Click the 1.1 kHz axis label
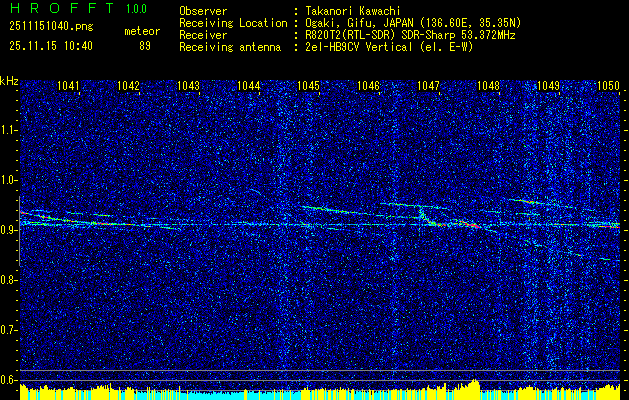 tap(9, 130)
